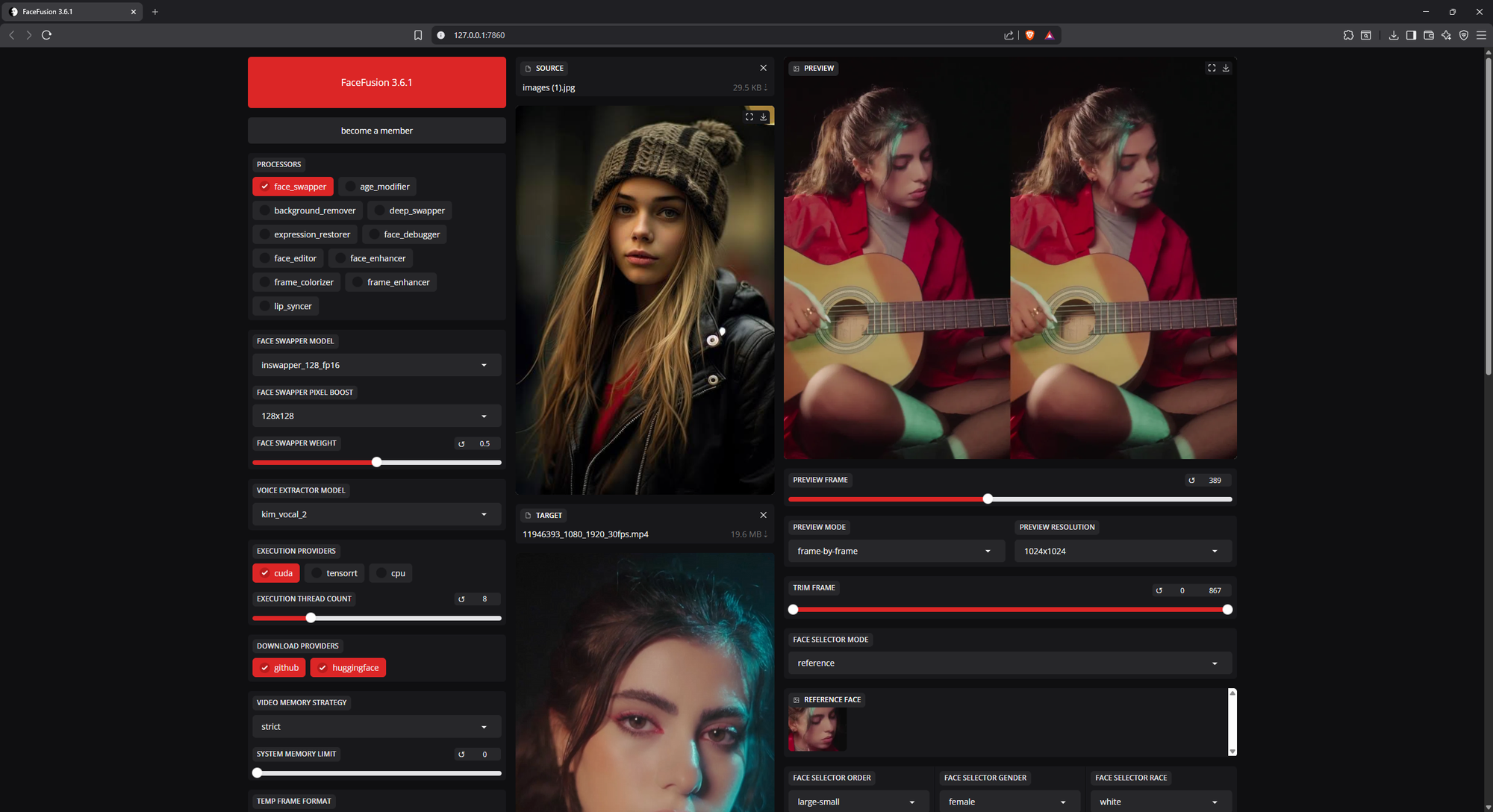This screenshot has width=1493, height=812.
Task: Click the Preview Frame slider handle
Action: [x=988, y=499]
